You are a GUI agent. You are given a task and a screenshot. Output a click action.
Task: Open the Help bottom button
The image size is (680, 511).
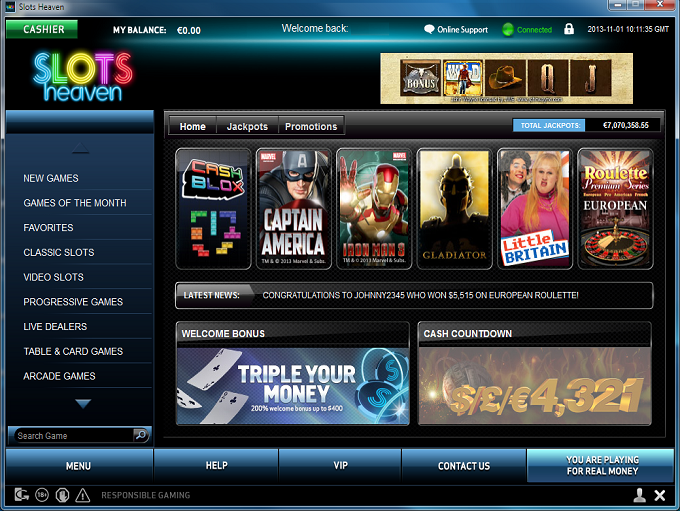216,465
